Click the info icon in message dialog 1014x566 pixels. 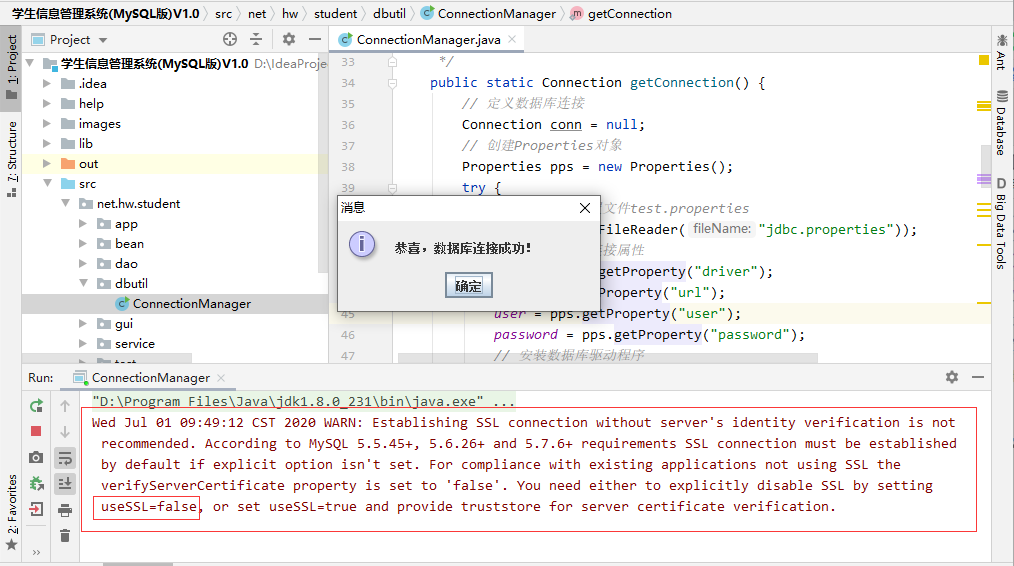361,245
